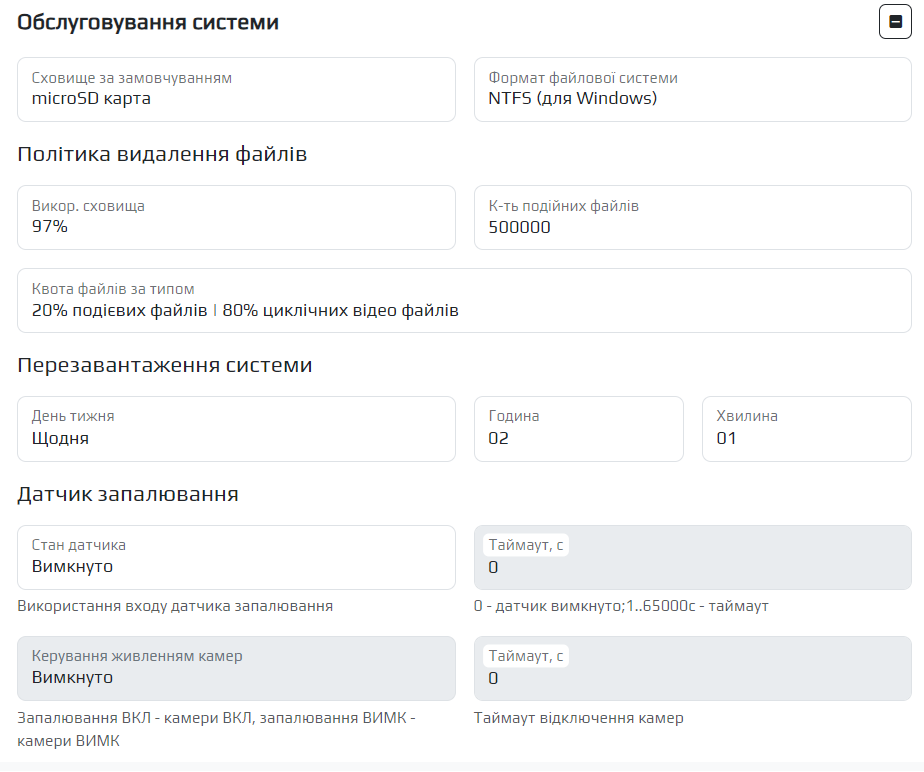Open the День тижня dropdown
This screenshot has width=924, height=772.
point(236,429)
